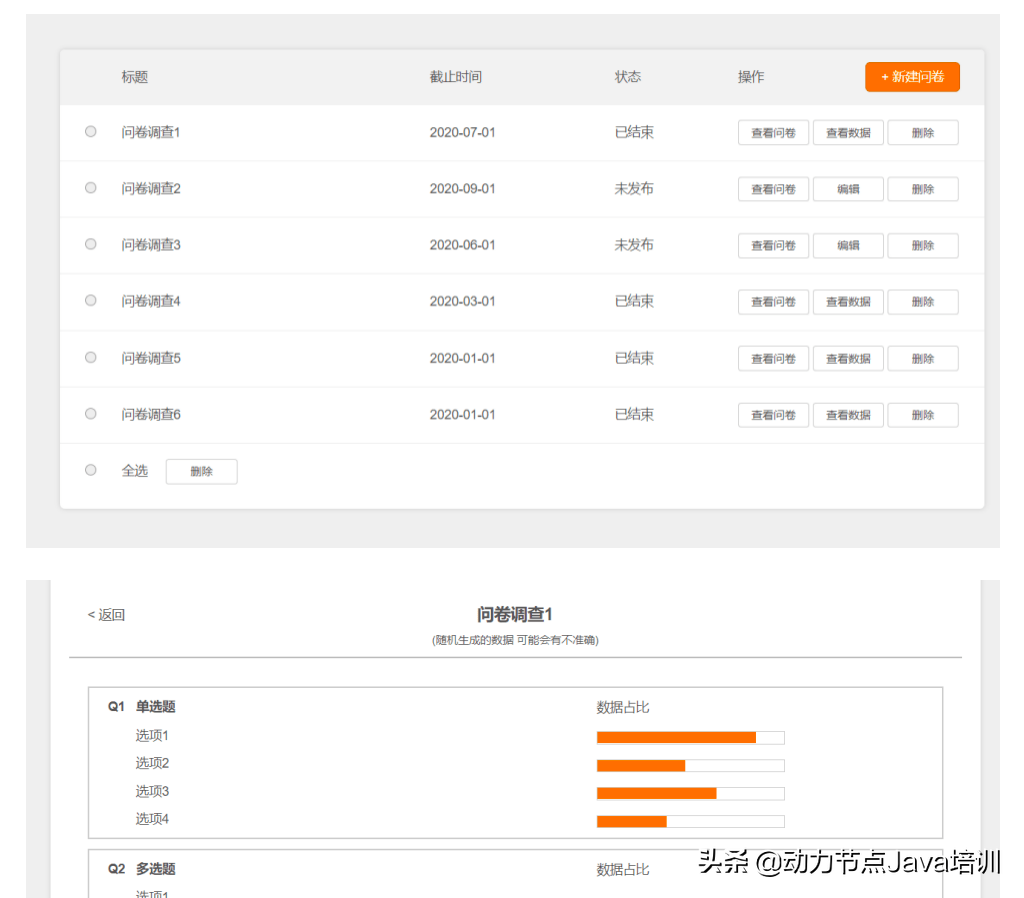Click the bottom 删除 batch delete button
Screen dimensions: 1024x898
point(201,471)
